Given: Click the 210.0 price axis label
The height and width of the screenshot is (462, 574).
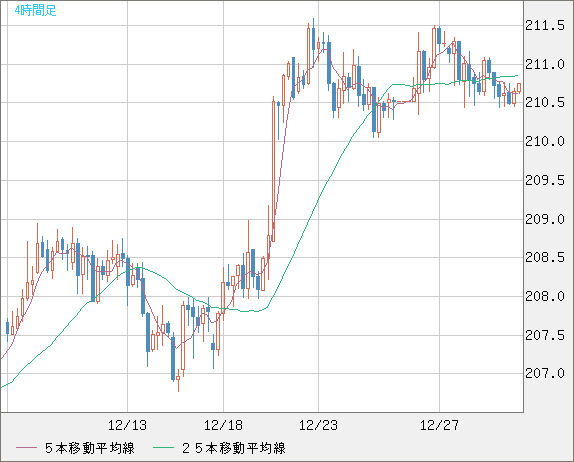Looking at the screenshot, I should point(545,141).
